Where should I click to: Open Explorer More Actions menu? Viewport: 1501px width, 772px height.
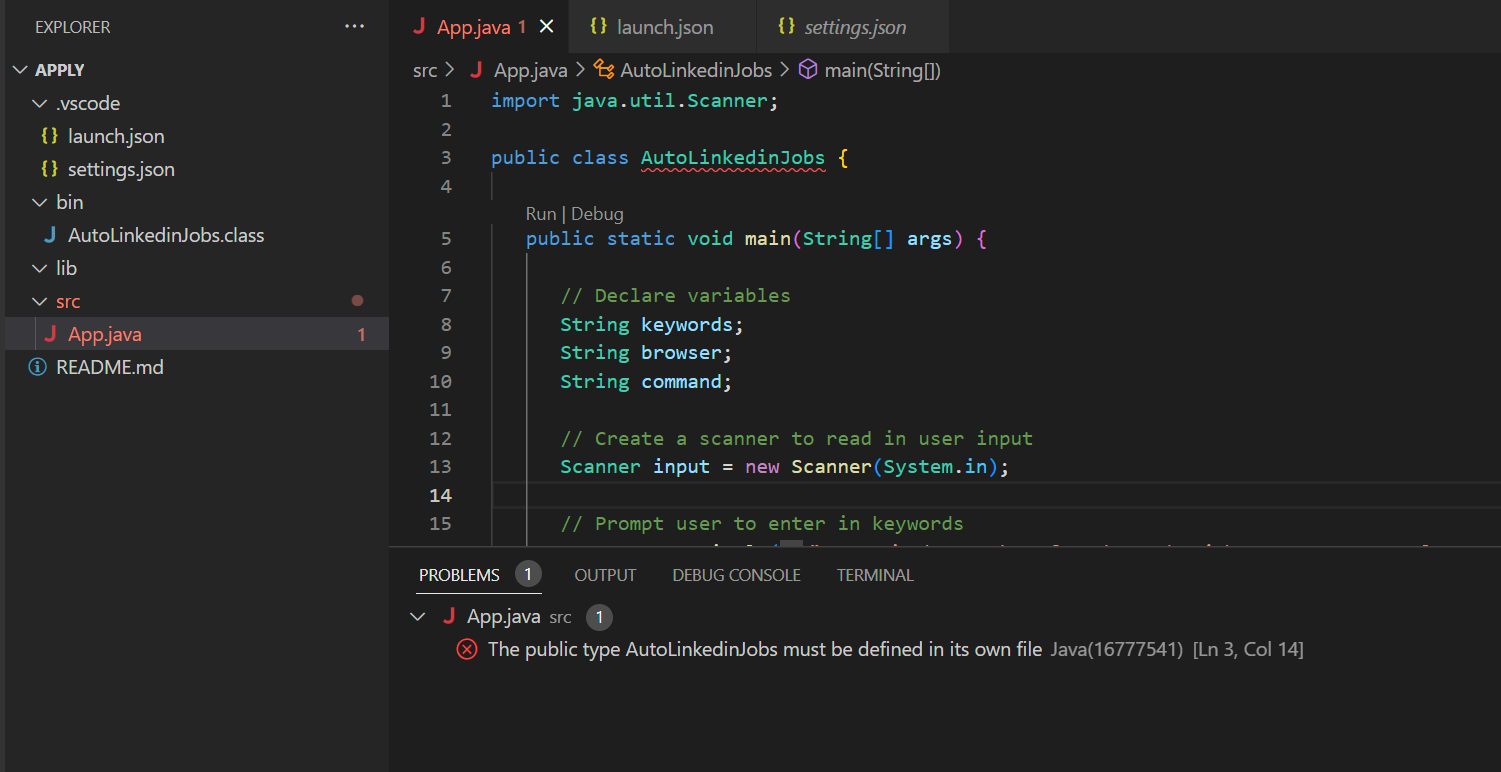point(355,27)
